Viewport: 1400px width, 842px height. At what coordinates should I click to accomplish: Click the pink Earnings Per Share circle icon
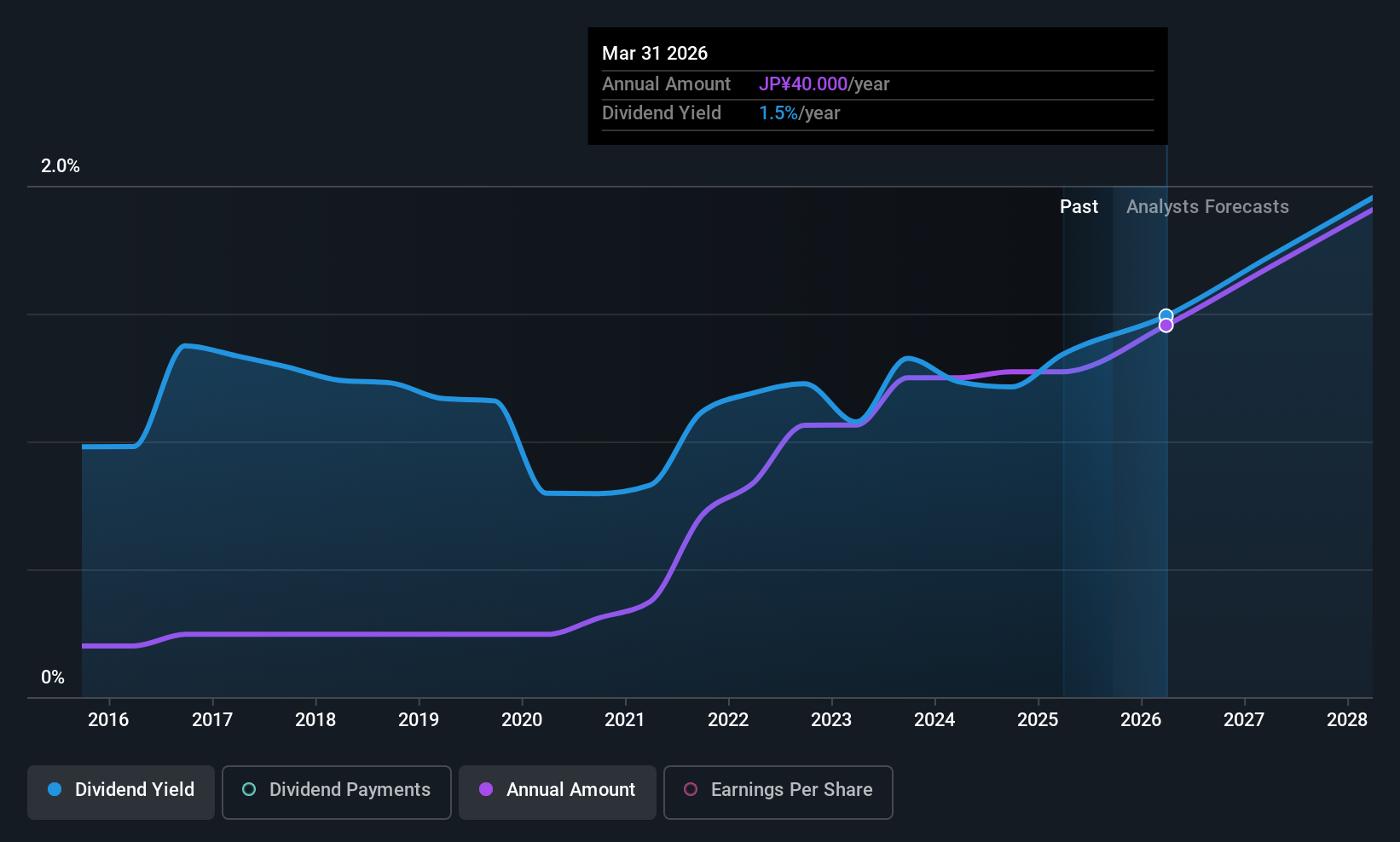(x=691, y=790)
